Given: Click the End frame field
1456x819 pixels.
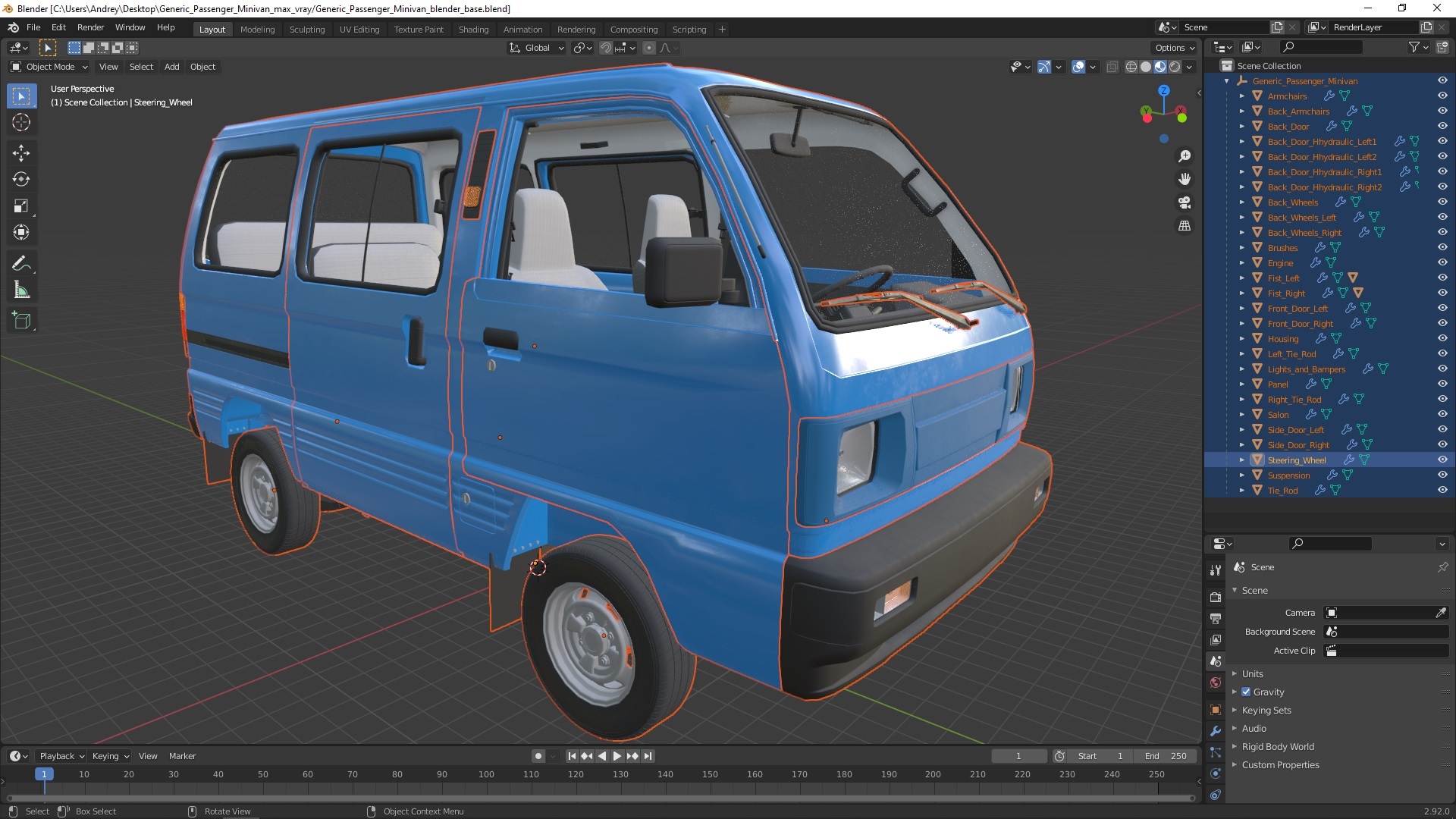Looking at the screenshot, I should (x=1166, y=756).
